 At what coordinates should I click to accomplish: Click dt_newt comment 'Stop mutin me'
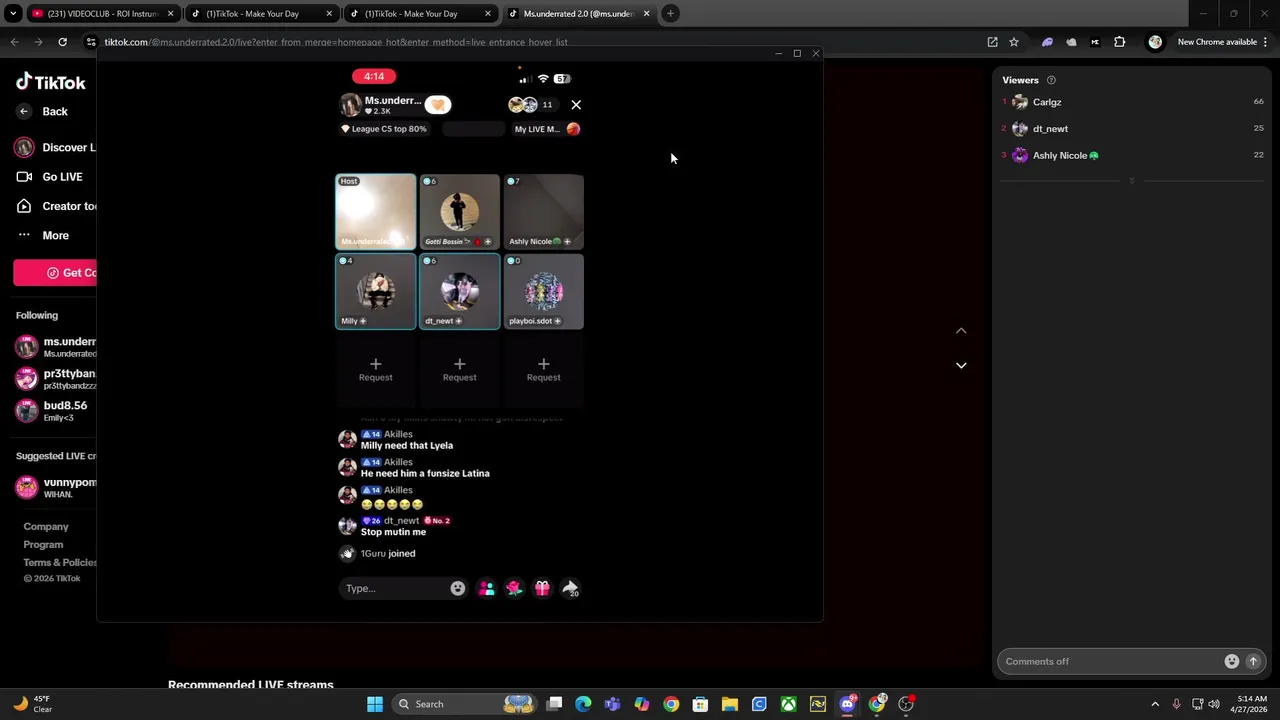click(x=393, y=532)
